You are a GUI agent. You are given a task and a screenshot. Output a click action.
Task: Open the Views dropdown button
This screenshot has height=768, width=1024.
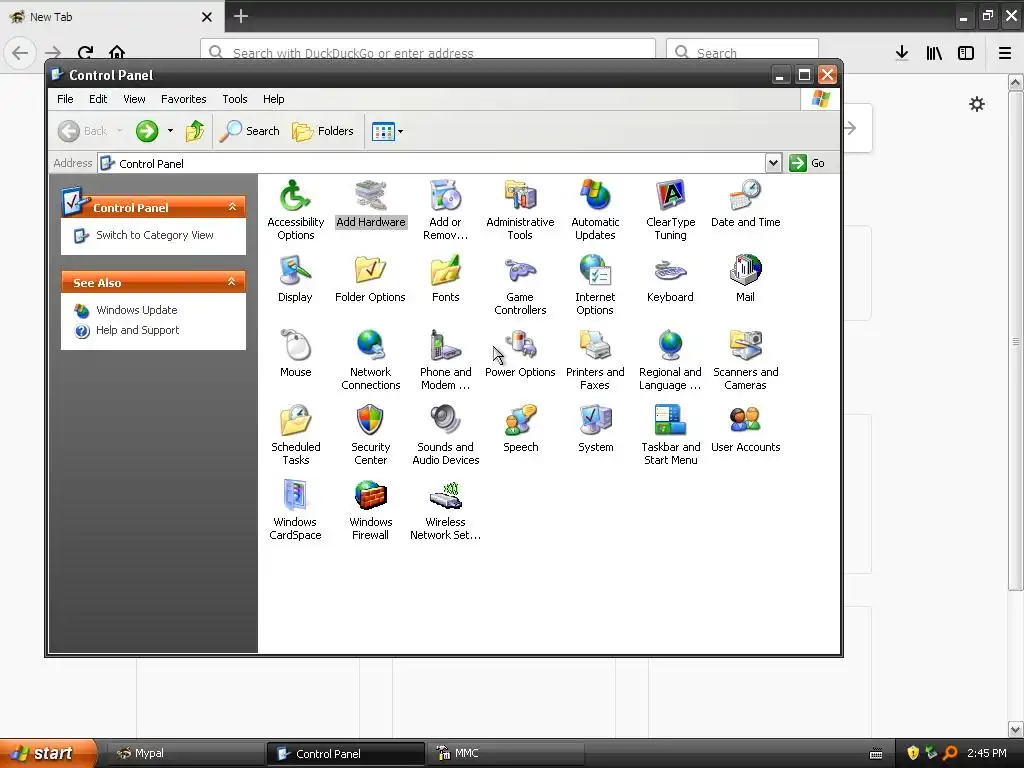coord(387,131)
